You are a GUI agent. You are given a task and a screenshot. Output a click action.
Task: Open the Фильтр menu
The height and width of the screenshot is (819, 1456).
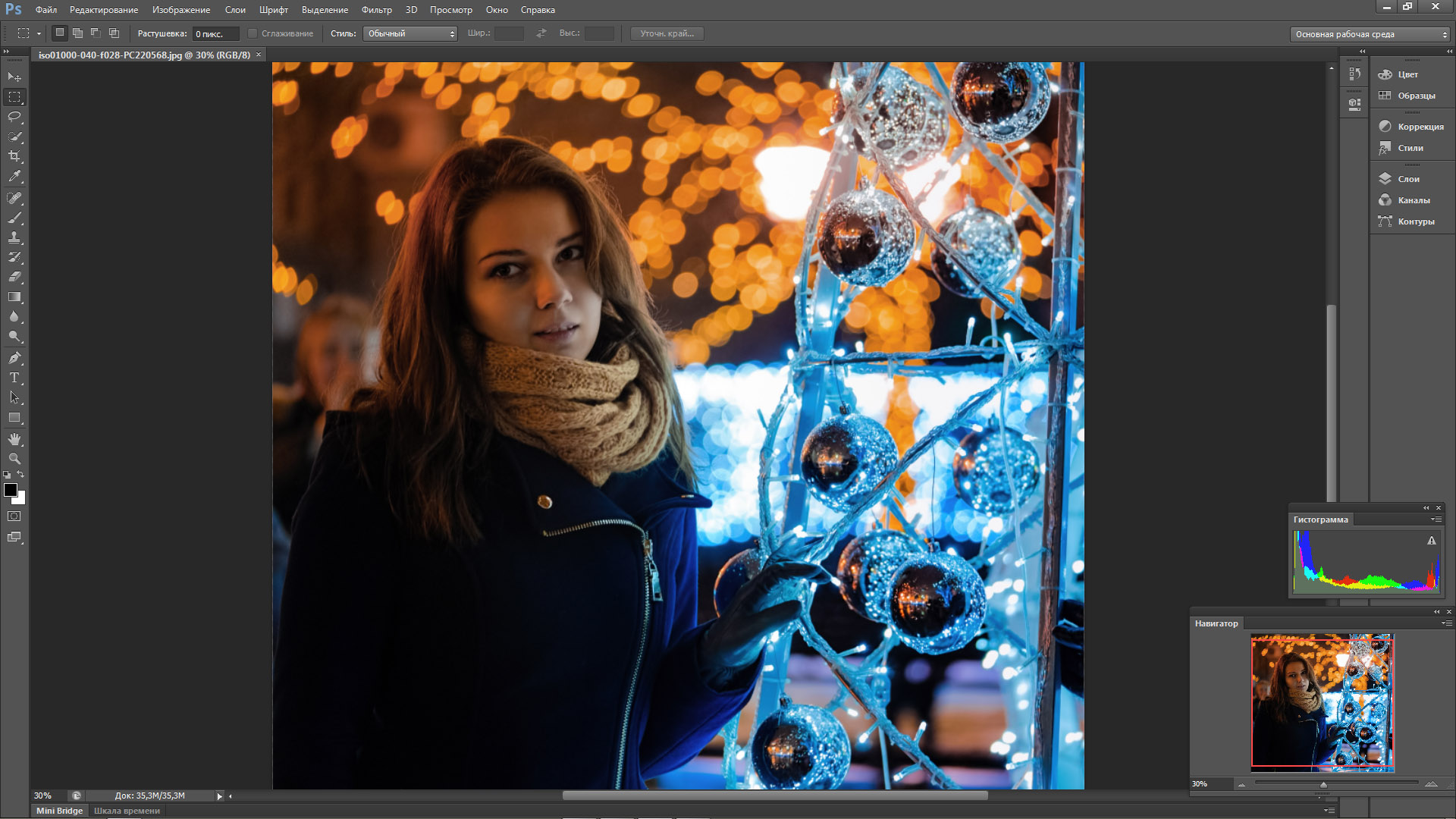376,10
